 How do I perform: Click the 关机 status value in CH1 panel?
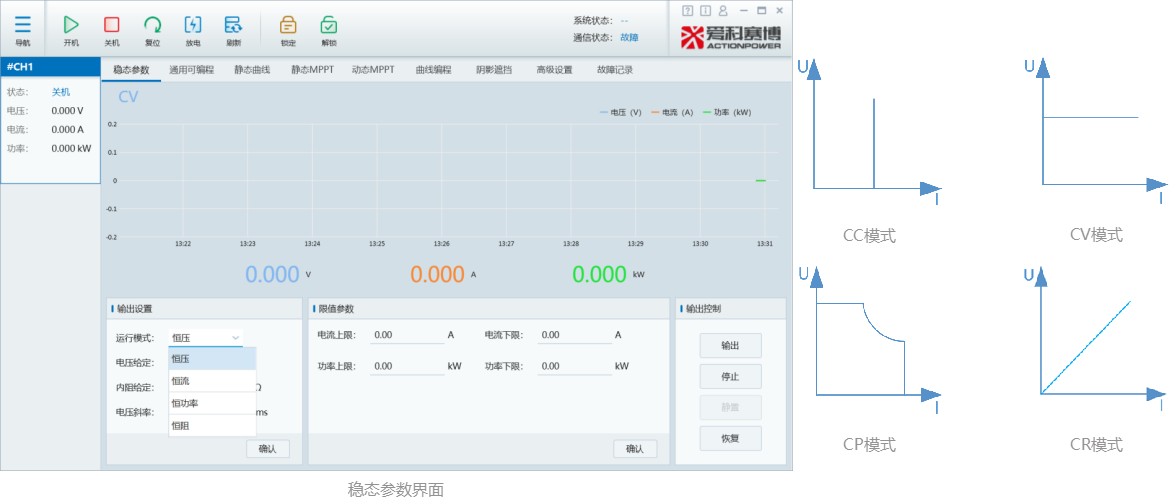click(x=60, y=92)
